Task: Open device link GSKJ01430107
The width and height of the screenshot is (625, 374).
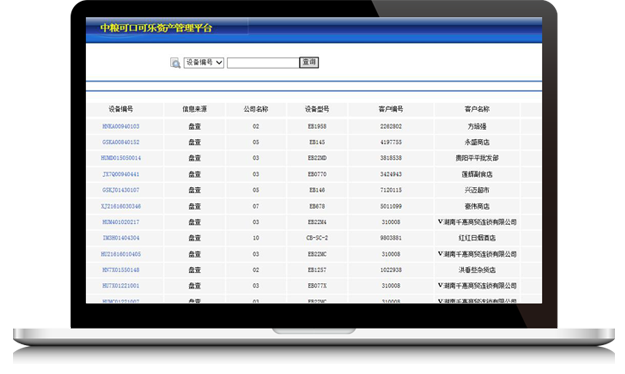Action: pos(121,190)
